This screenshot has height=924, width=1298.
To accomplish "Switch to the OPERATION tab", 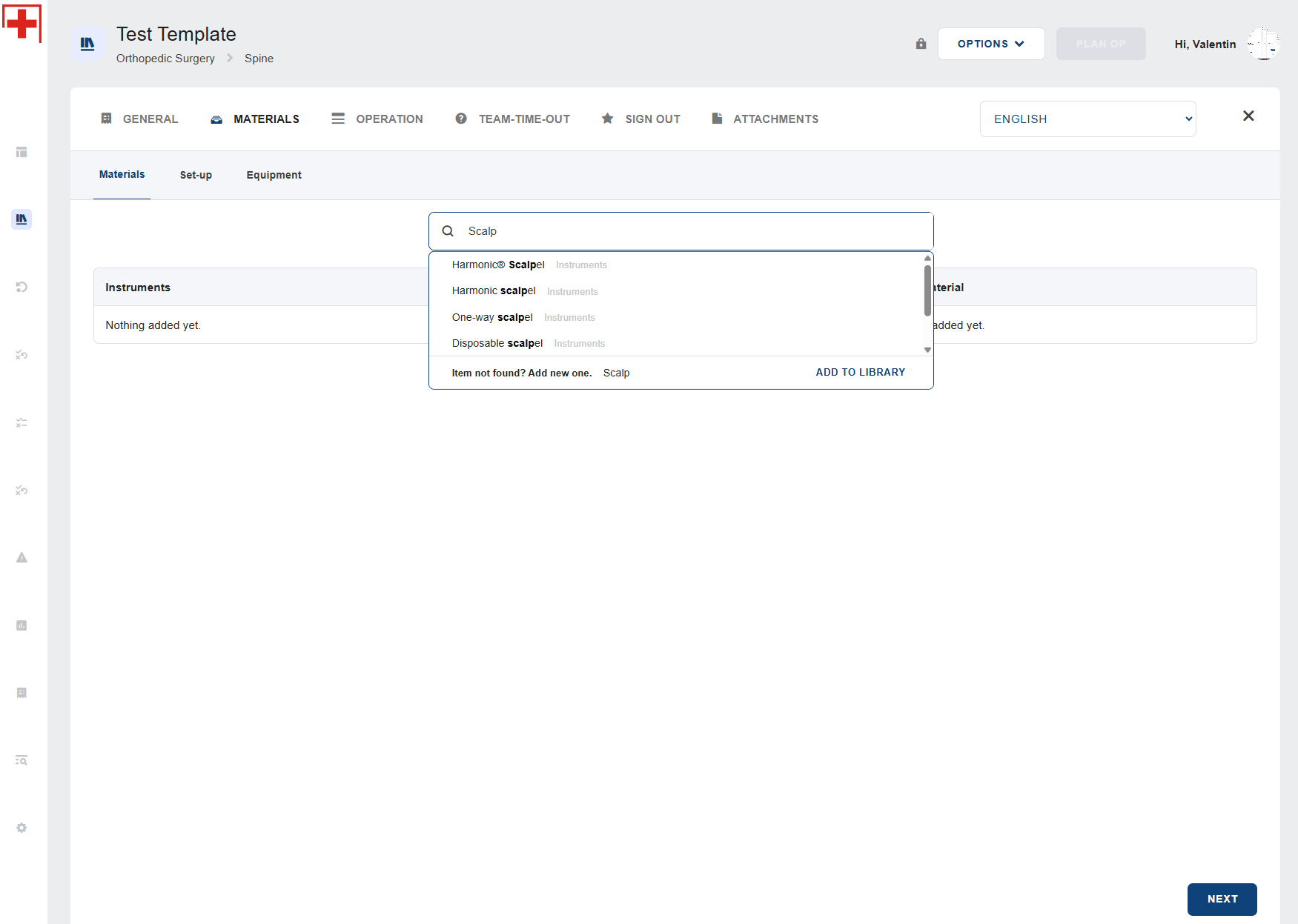I will click(377, 119).
